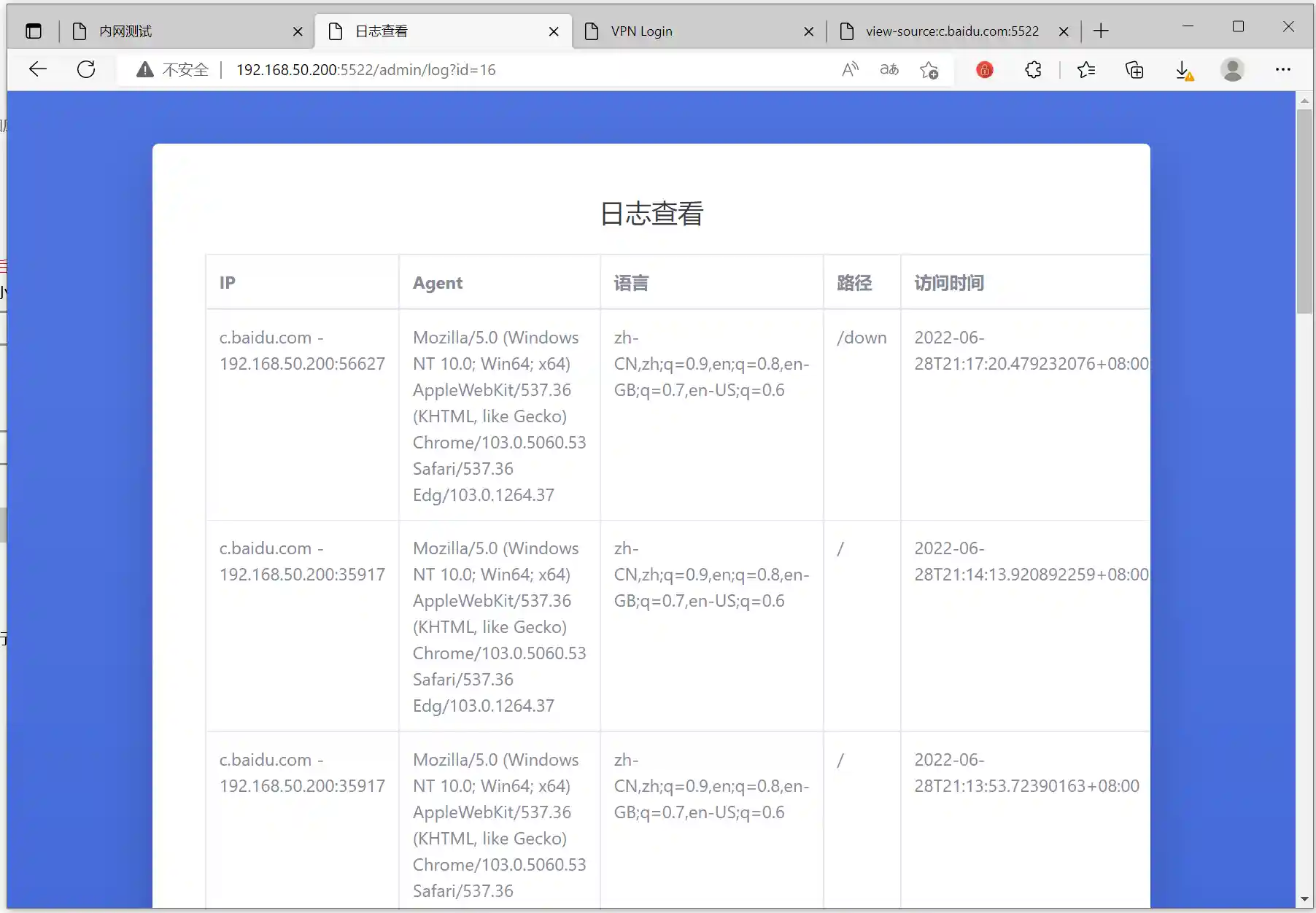1316x913 pixels.
Task: Open the Extensions puzzle icon
Action: pos(1033,70)
